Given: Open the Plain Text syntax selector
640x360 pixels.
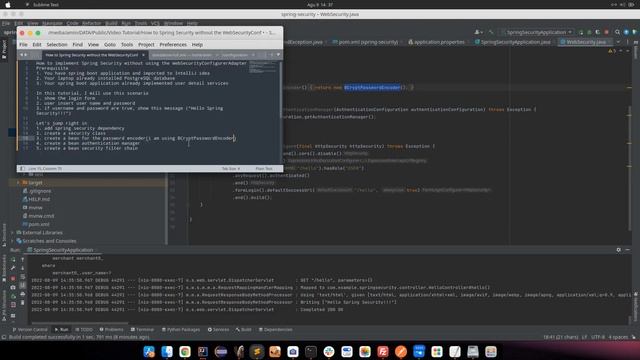Looking at the screenshot, I should click(264, 169).
